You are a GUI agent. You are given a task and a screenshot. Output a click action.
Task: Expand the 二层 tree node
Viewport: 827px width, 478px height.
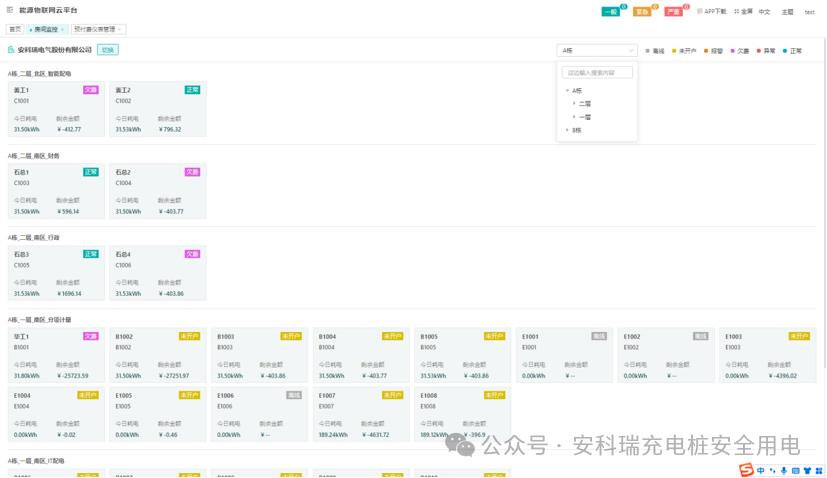[574, 103]
